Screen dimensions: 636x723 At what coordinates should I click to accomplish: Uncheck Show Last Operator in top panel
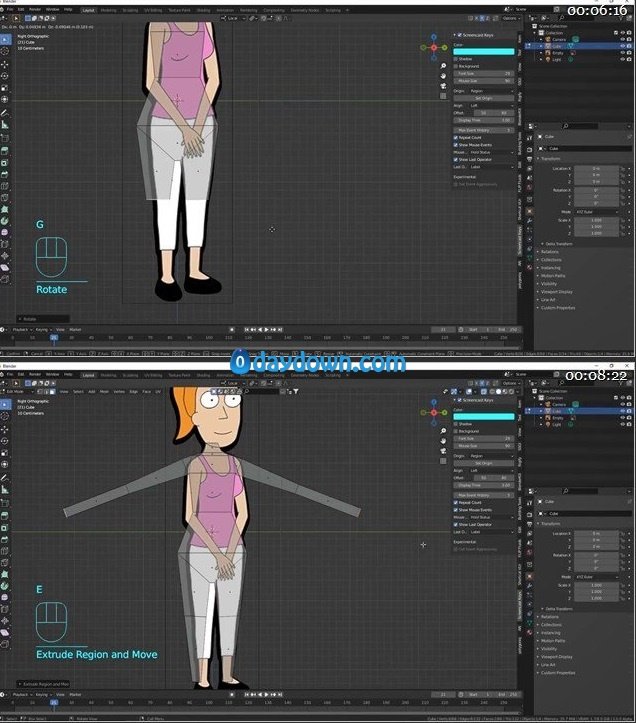click(x=456, y=159)
